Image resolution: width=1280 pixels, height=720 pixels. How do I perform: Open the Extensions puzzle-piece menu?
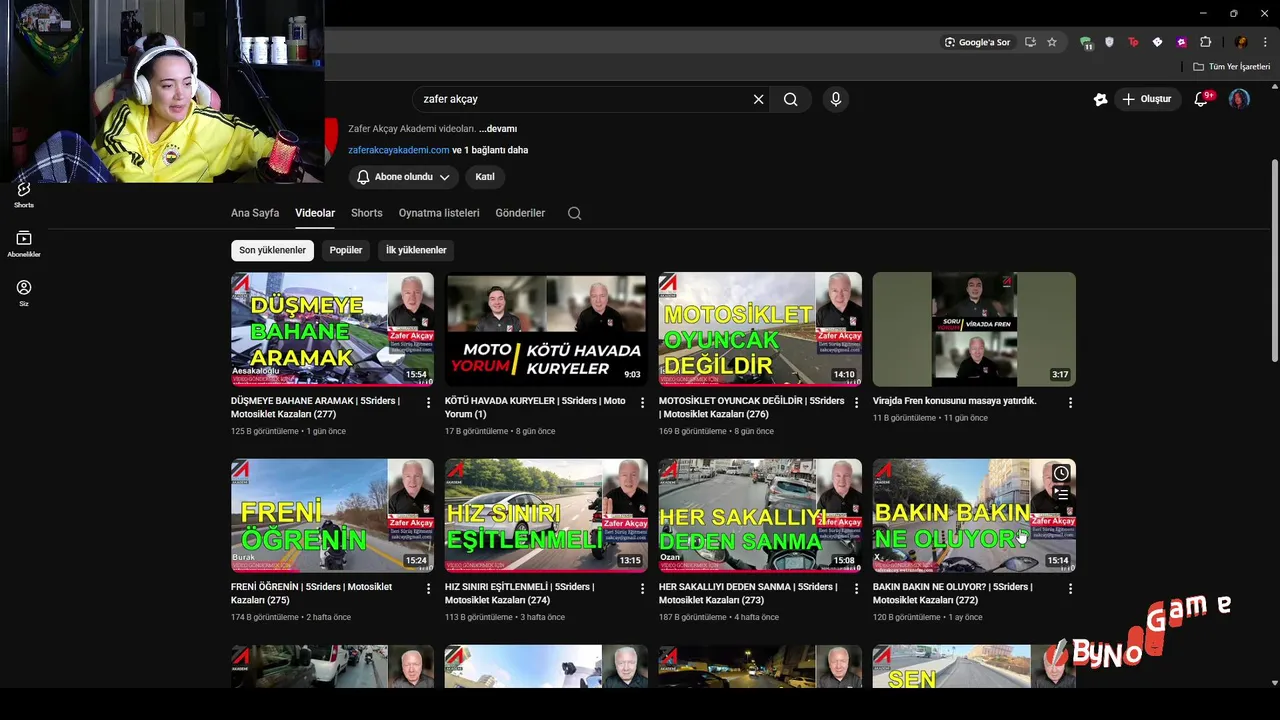coord(1205,42)
